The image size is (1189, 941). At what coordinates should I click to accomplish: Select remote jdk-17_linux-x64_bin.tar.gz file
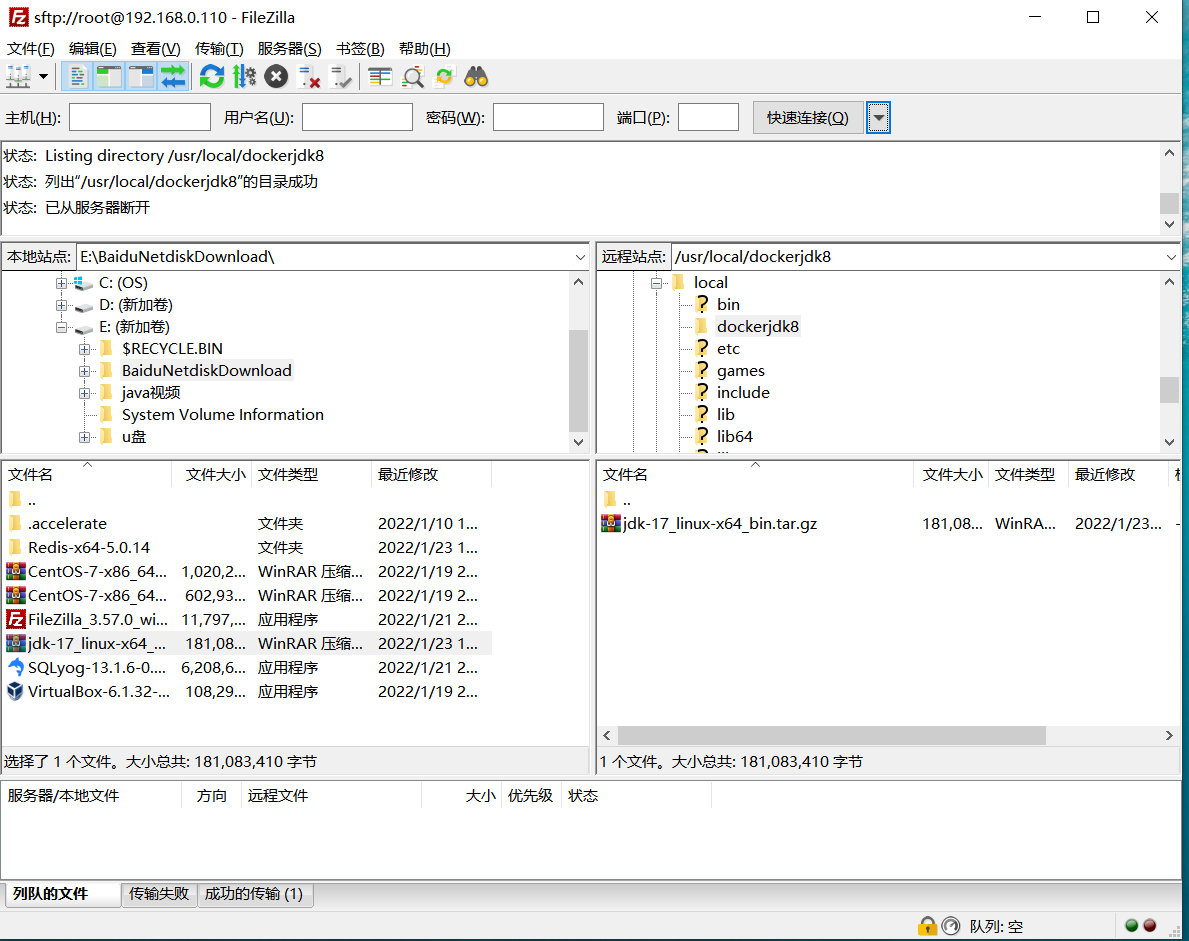point(890,523)
